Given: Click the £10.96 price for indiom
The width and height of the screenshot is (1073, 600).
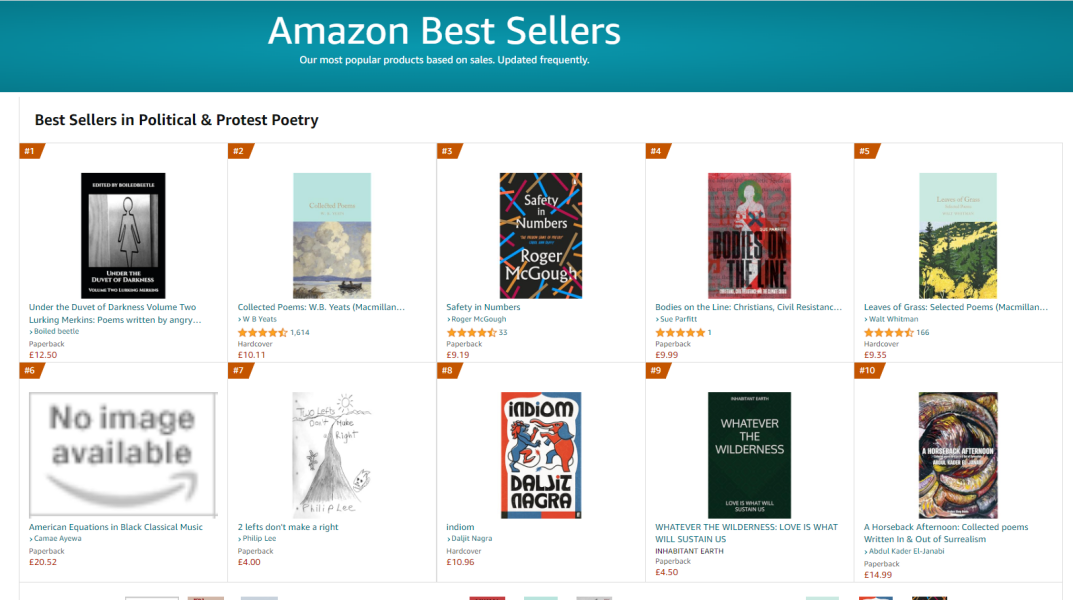Looking at the screenshot, I should tap(460, 562).
